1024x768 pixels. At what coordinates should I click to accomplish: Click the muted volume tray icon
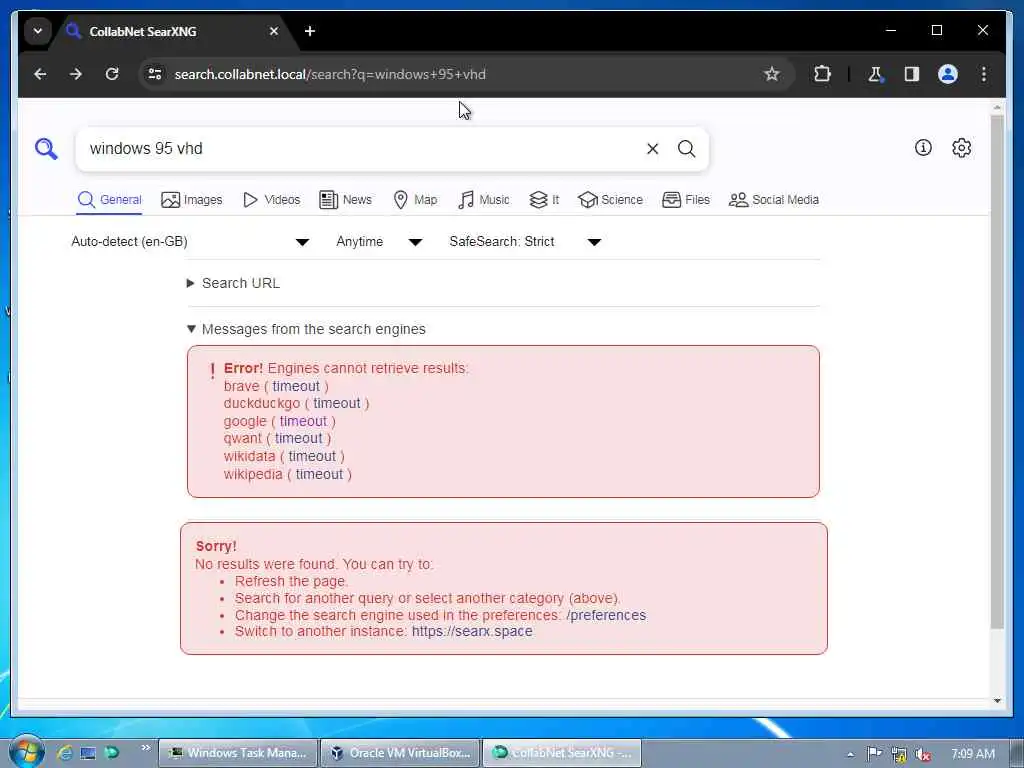pyautogui.click(x=923, y=754)
